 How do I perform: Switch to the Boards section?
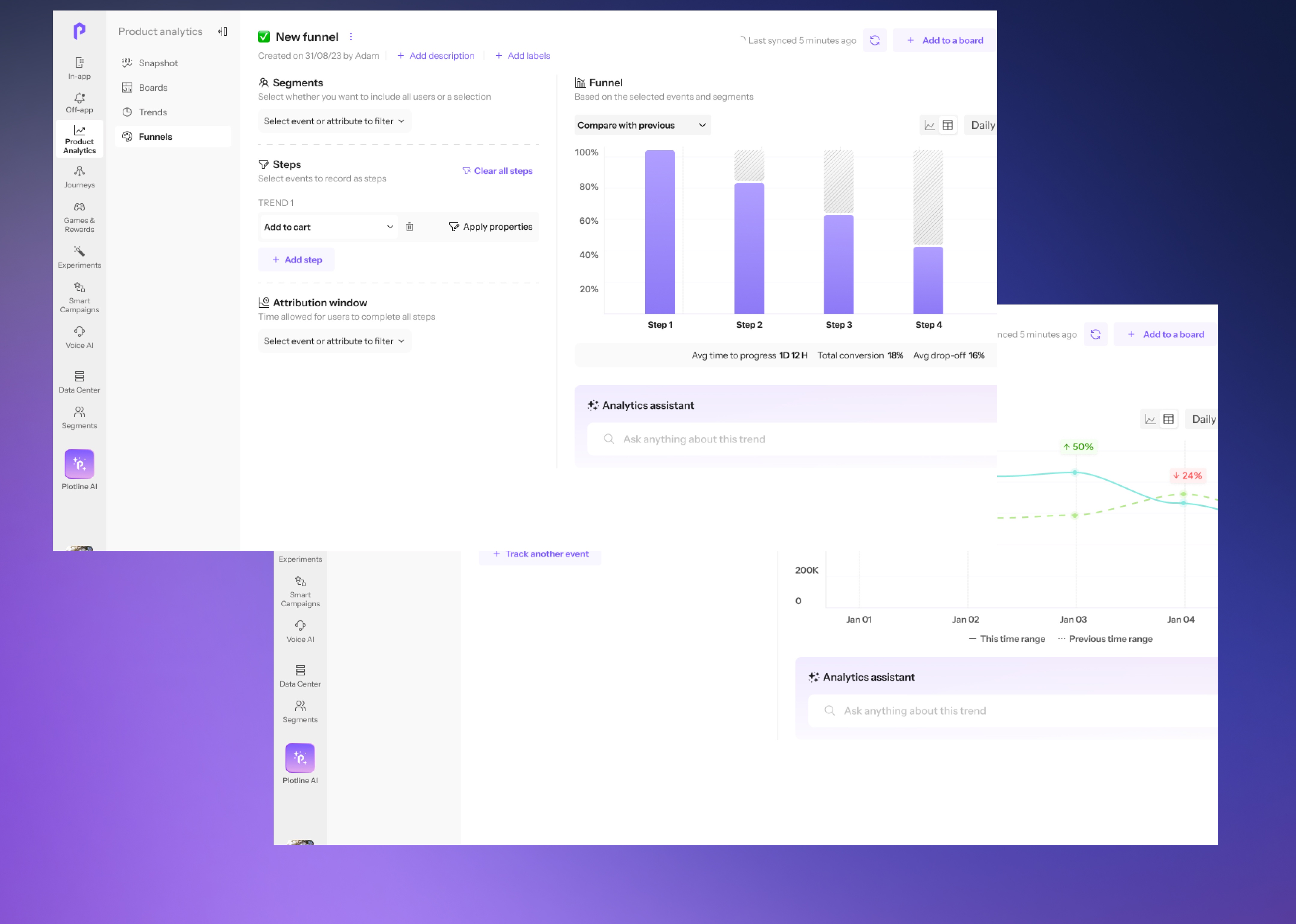click(152, 87)
